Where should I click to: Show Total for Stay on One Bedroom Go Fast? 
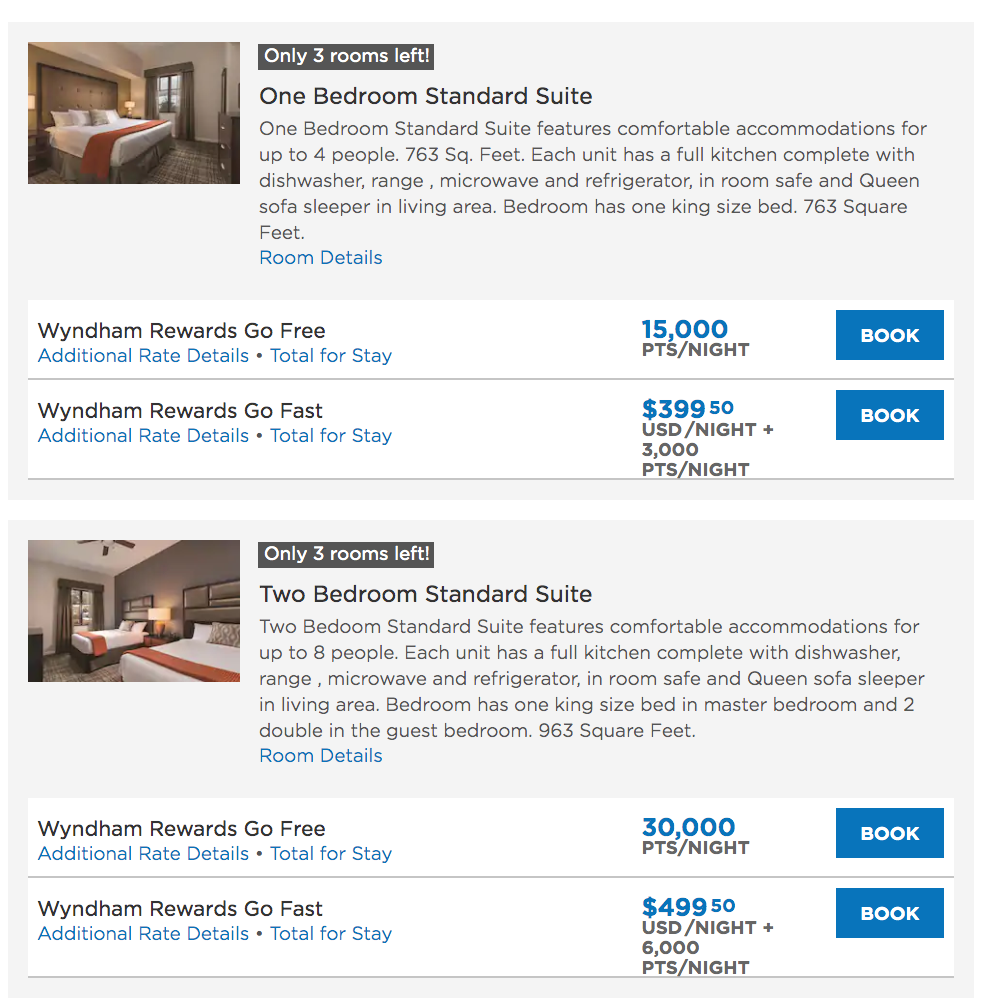coord(331,436)
